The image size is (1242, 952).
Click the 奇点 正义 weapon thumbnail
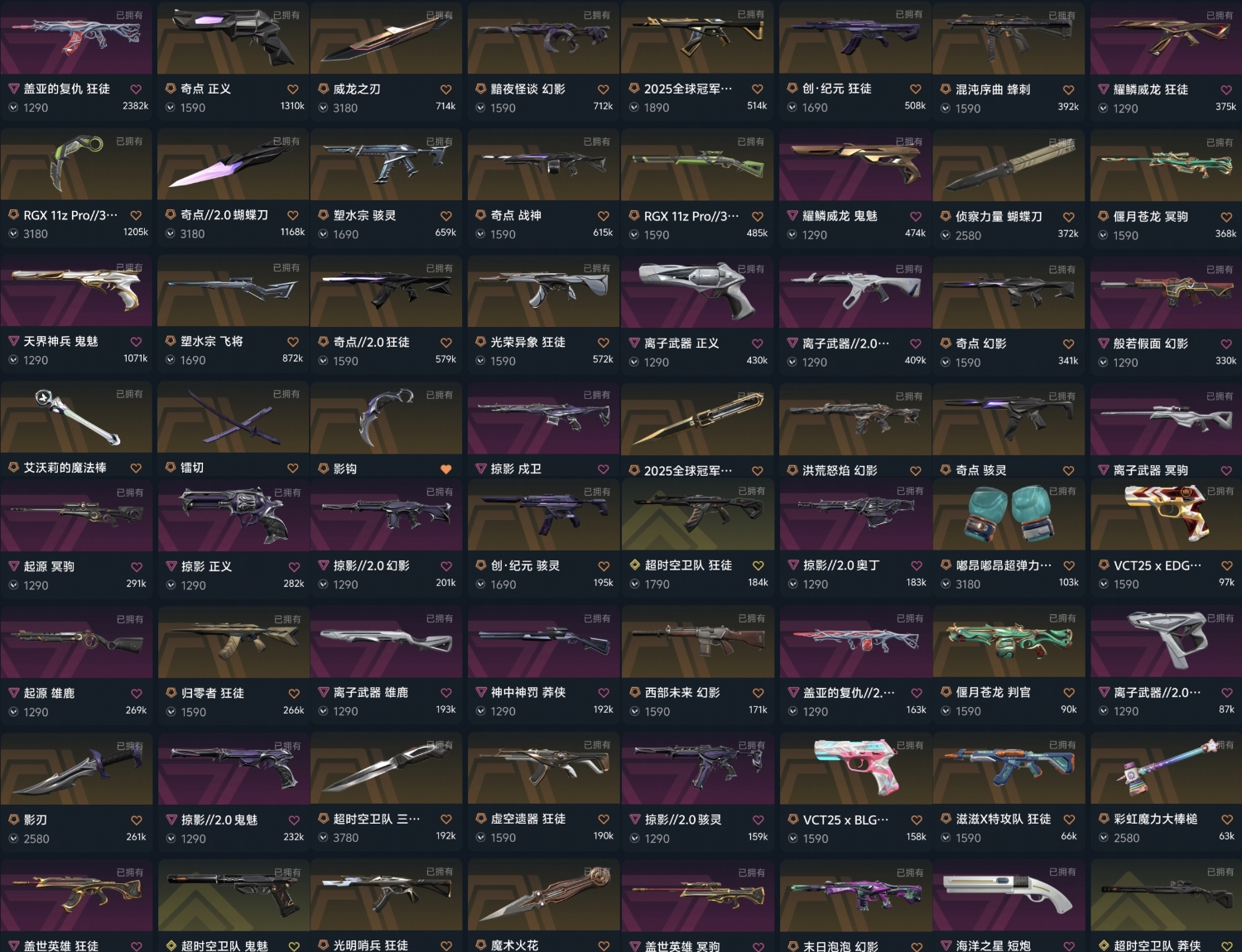click(x=233, y=38)
